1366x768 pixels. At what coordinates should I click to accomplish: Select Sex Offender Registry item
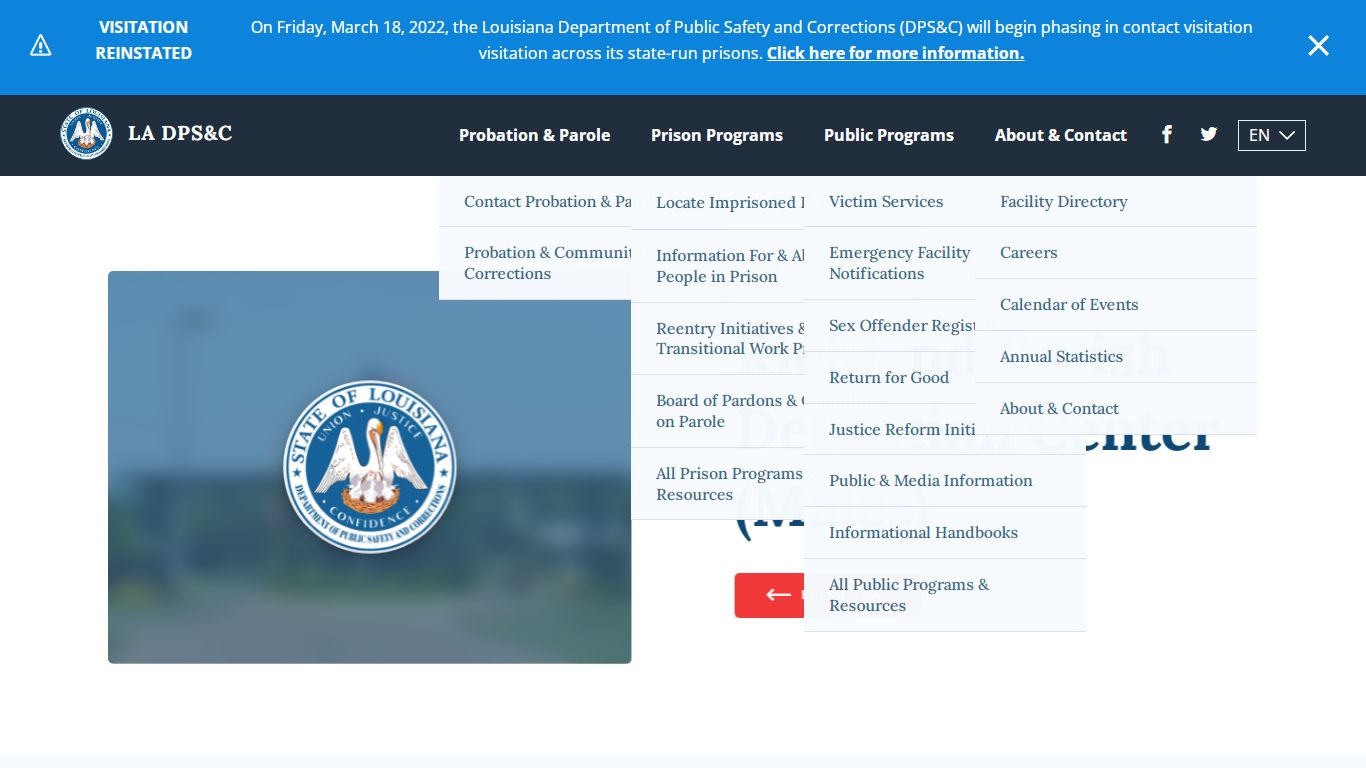coord(889,325)
